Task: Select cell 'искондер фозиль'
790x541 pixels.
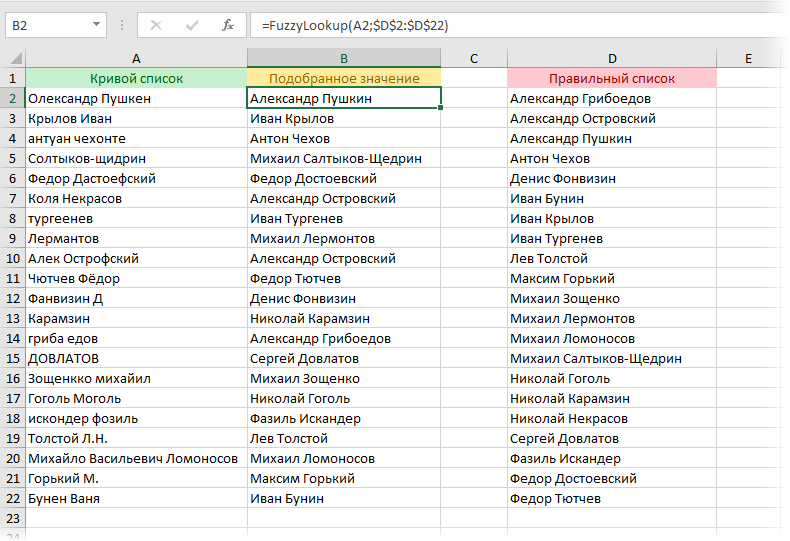Action: point(136,419)
